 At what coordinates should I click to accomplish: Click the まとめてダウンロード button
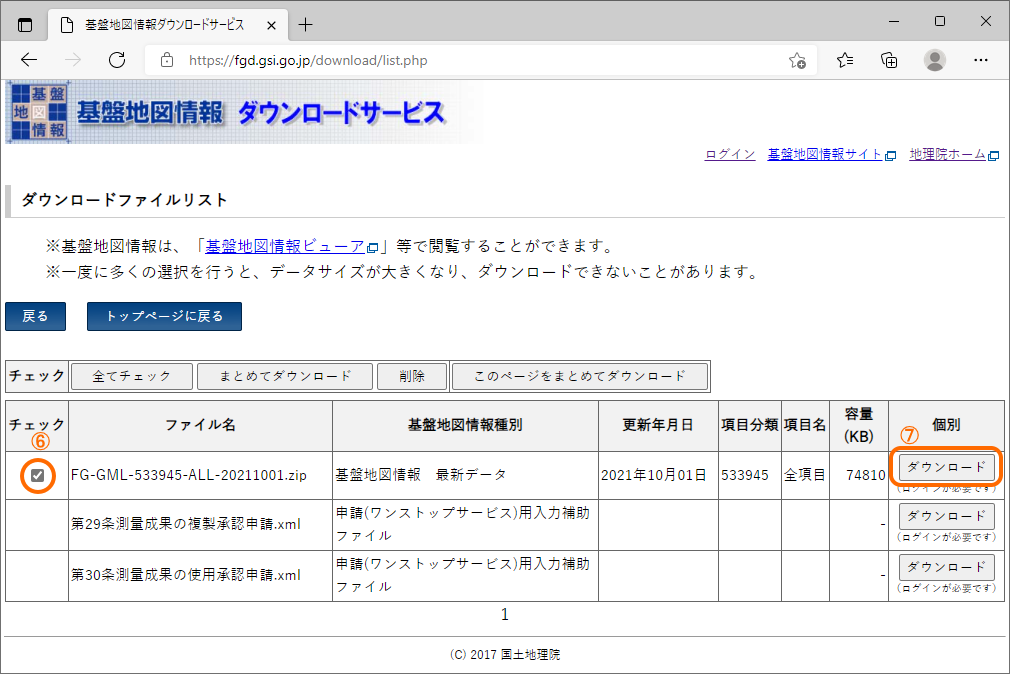tap(285, 376)
